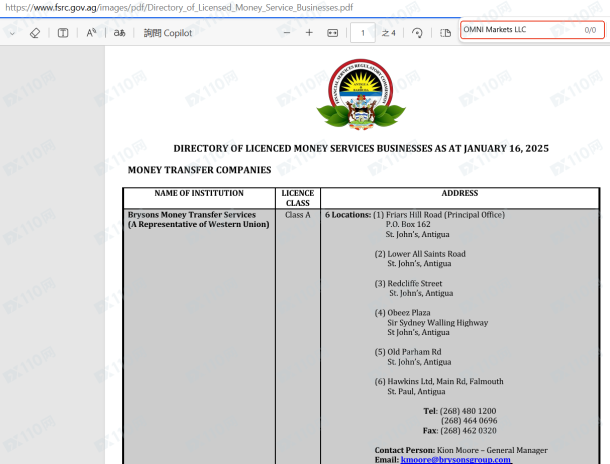610x464 pixels.
Task: Click the Add text tool icon
Action: (x=63, y=33)
